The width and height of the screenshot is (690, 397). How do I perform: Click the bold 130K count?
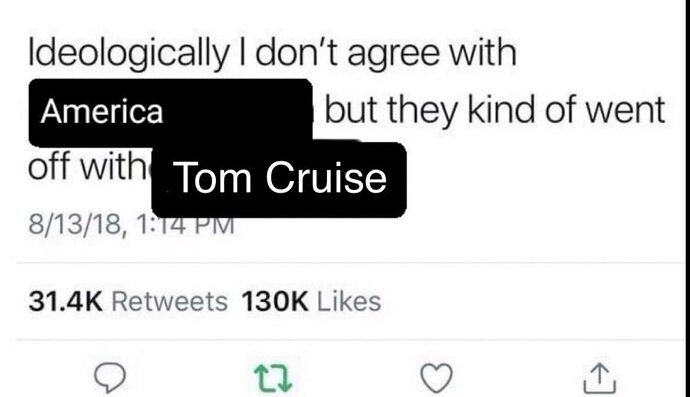point(275,302)
